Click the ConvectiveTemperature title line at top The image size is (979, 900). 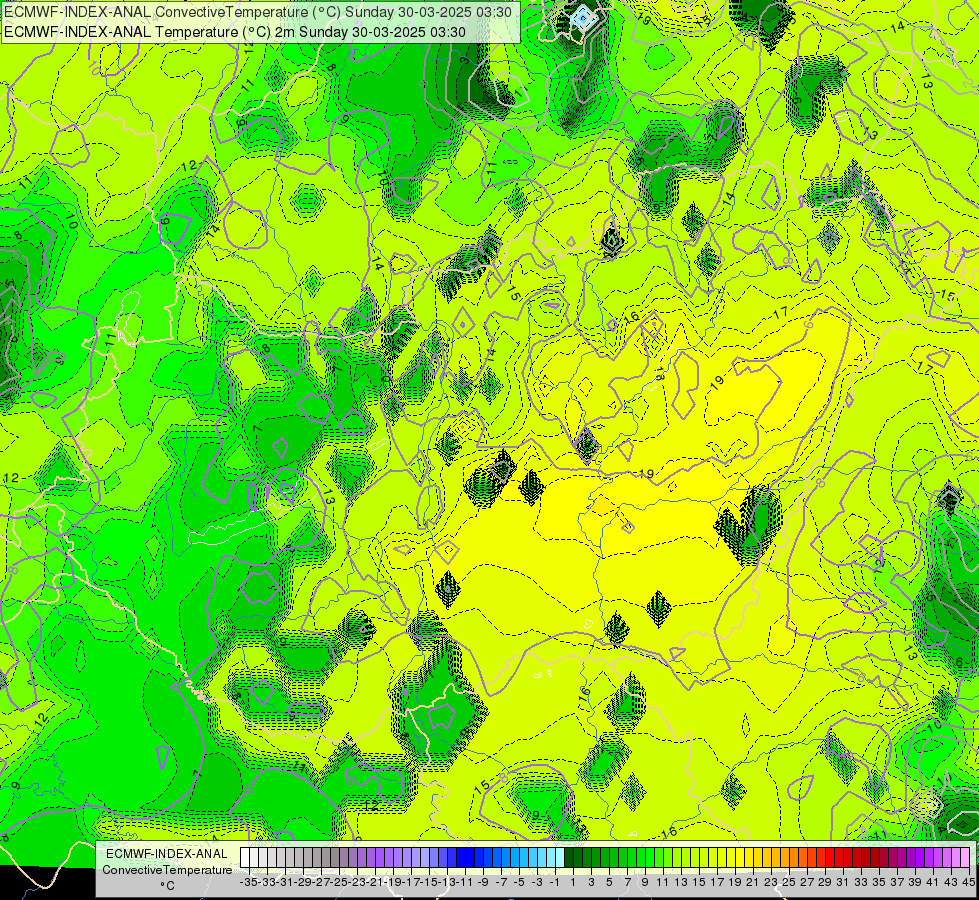[258, 12]
